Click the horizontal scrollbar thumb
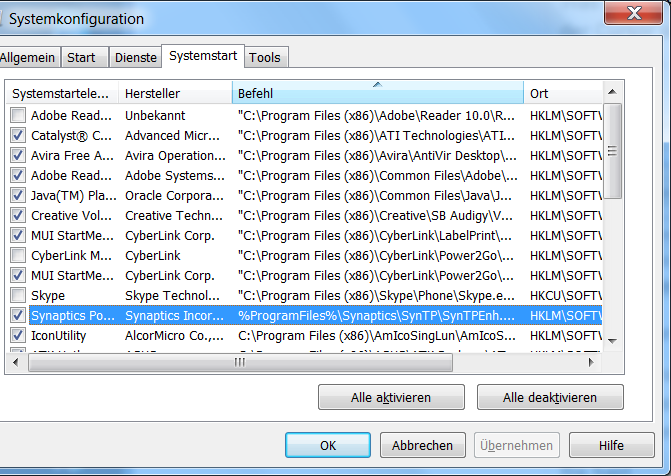This screenshot has height=476, width=671. pos(238,363)
